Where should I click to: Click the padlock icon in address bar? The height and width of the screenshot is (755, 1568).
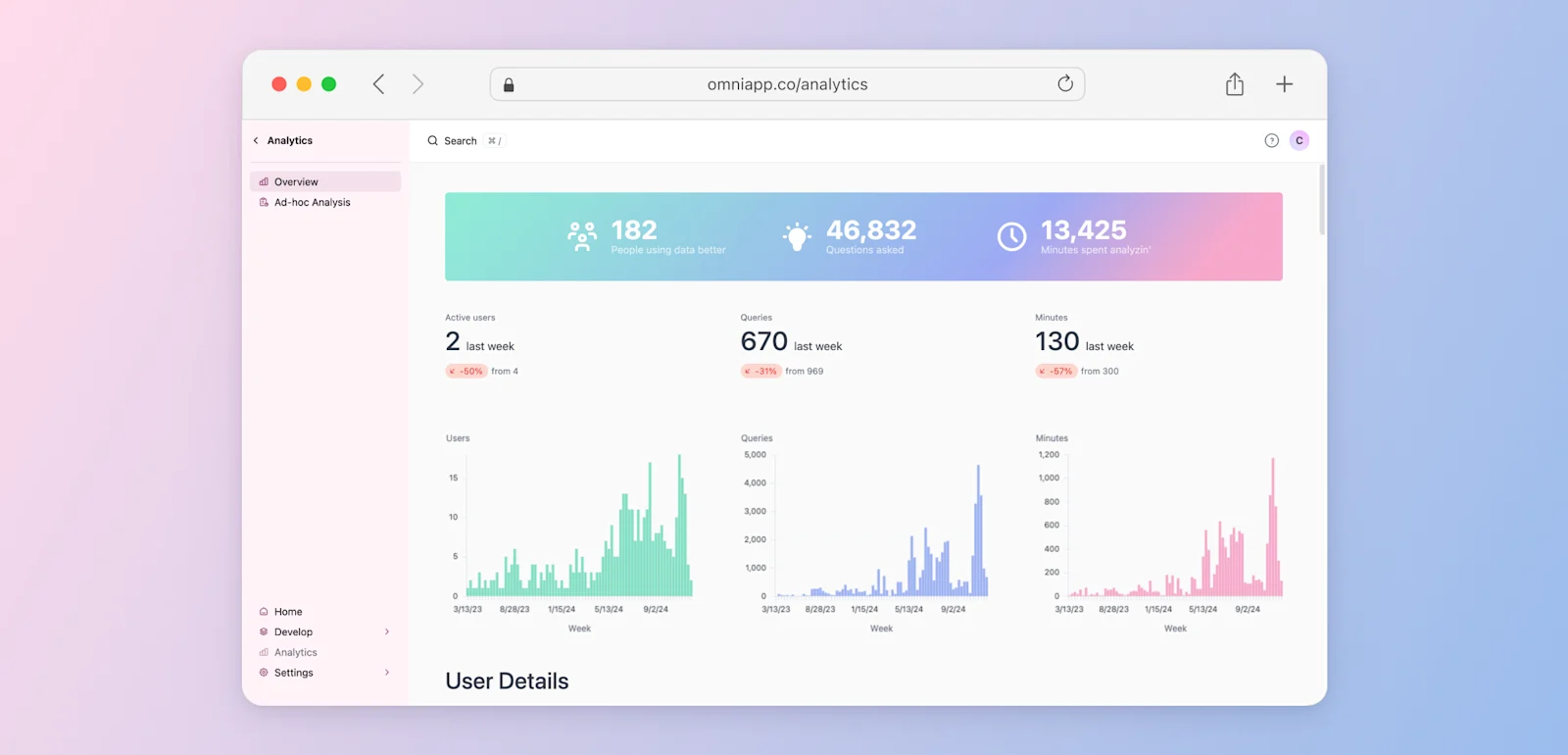tap(509, 84)
